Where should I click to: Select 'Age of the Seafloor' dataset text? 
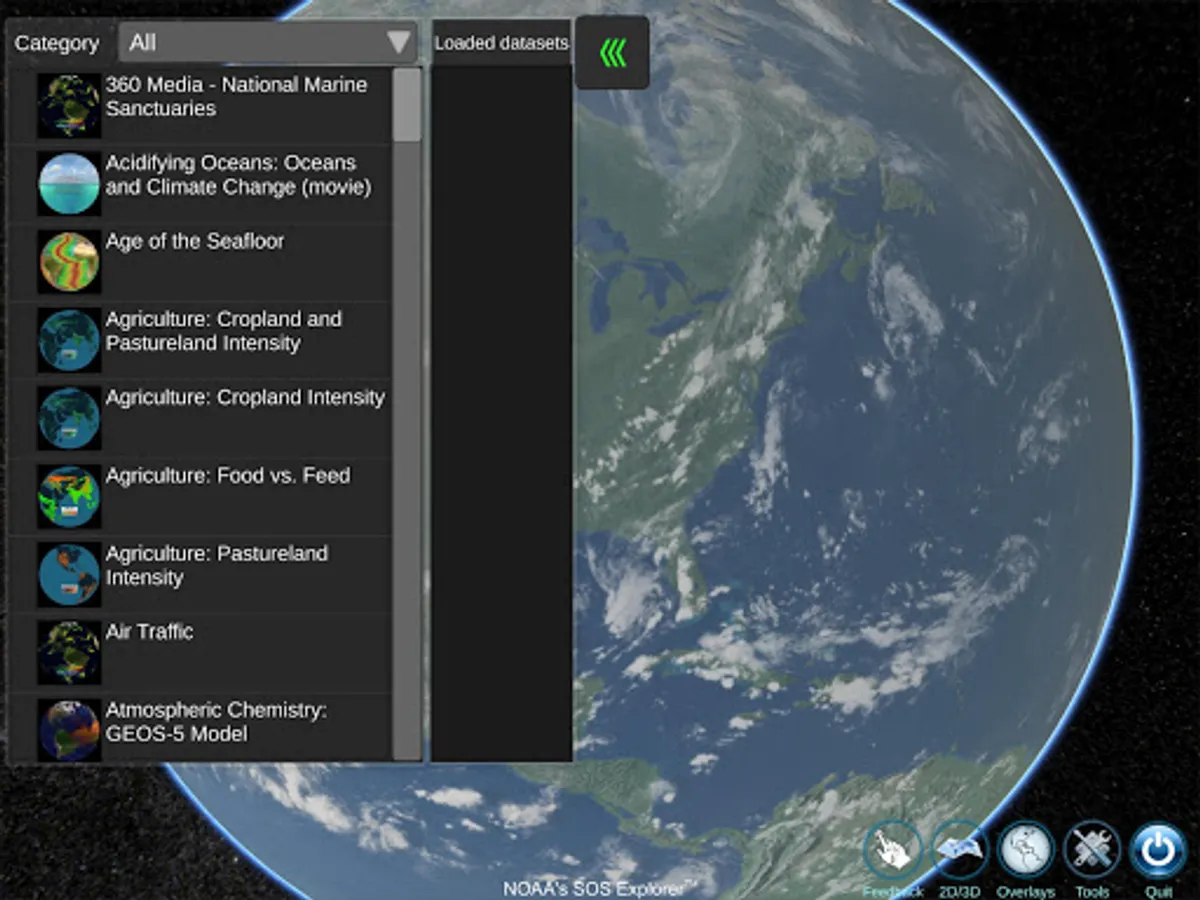coord(195,241)
